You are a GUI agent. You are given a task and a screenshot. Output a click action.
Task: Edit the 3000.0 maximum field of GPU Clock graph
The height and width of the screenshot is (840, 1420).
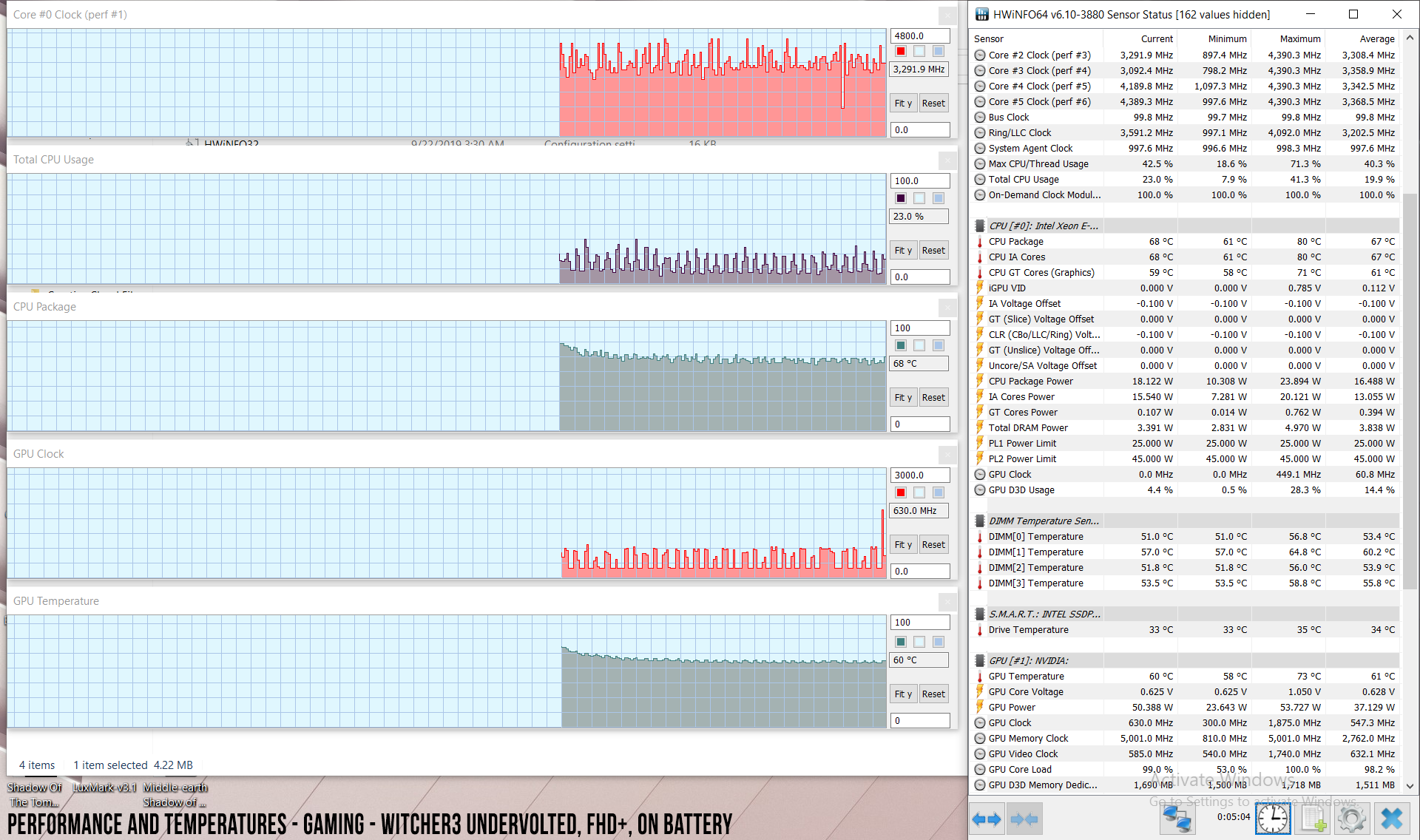(920, 475)
